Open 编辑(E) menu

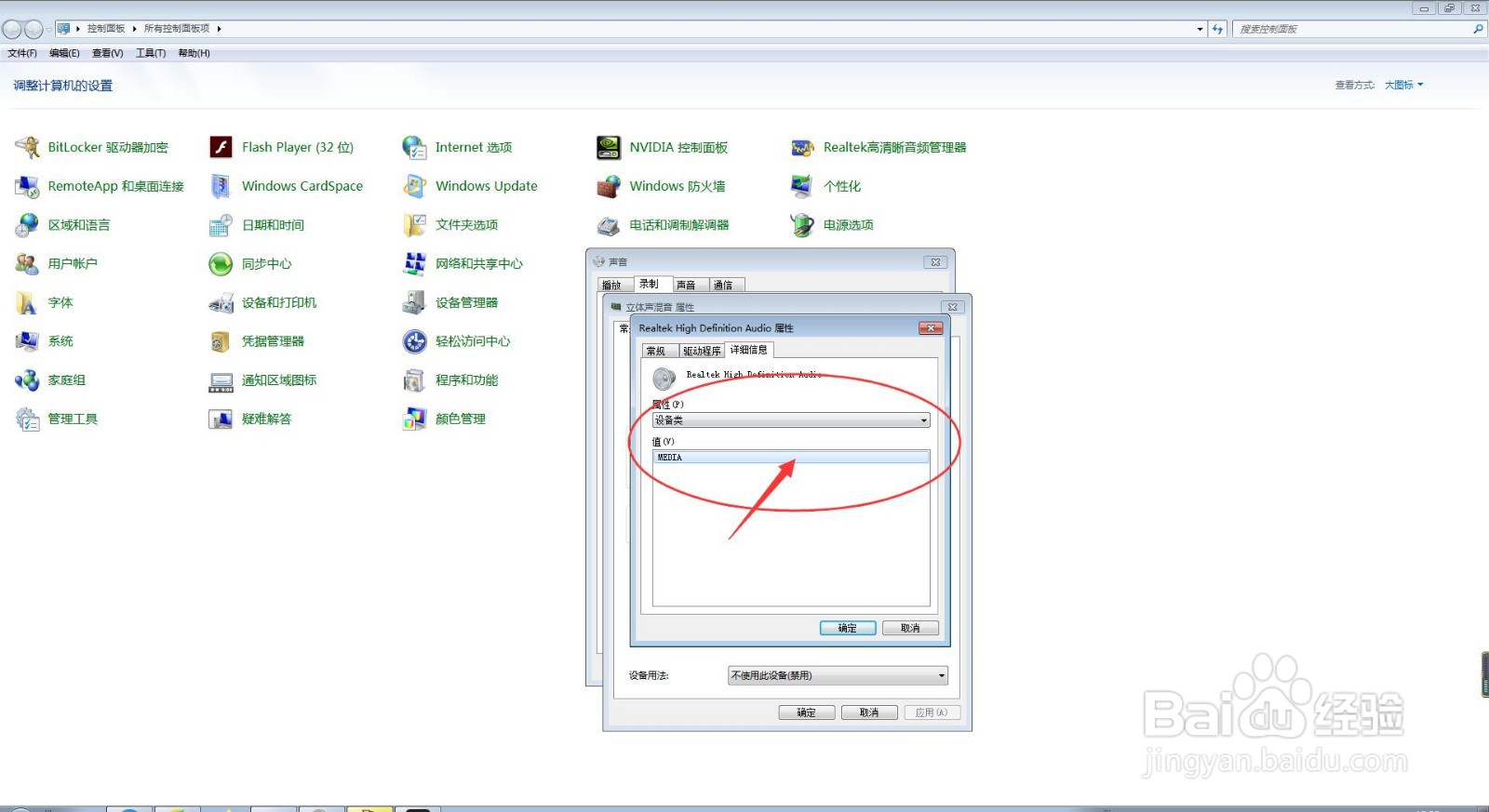tap(64, 53)
